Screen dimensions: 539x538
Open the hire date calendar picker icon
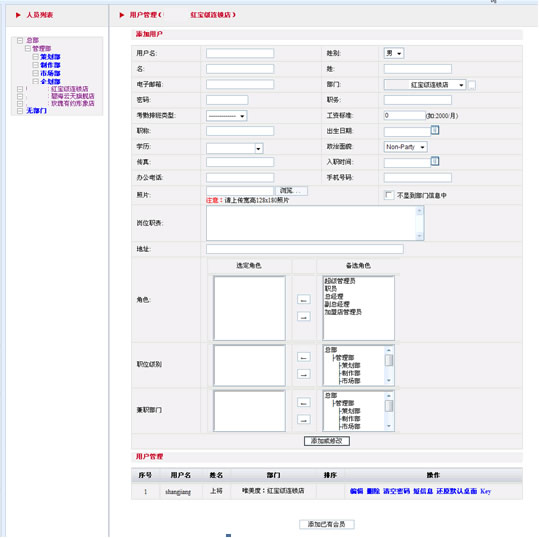(x=435, y=161)
